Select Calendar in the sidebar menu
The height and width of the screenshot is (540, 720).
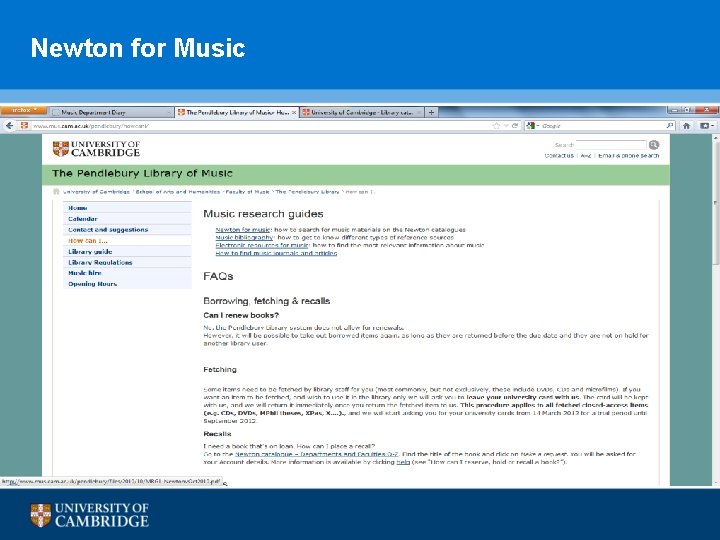coord(127,219)
